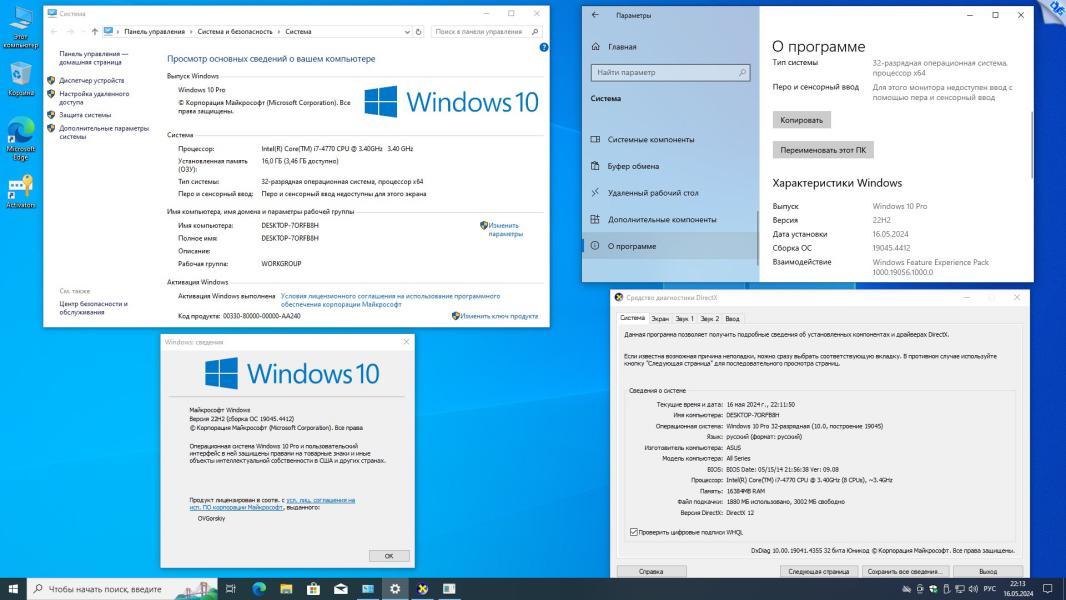Click 'Следующая страница' button
The height and width of the screenshot is (600, 1066).
[x=819, y=571]
